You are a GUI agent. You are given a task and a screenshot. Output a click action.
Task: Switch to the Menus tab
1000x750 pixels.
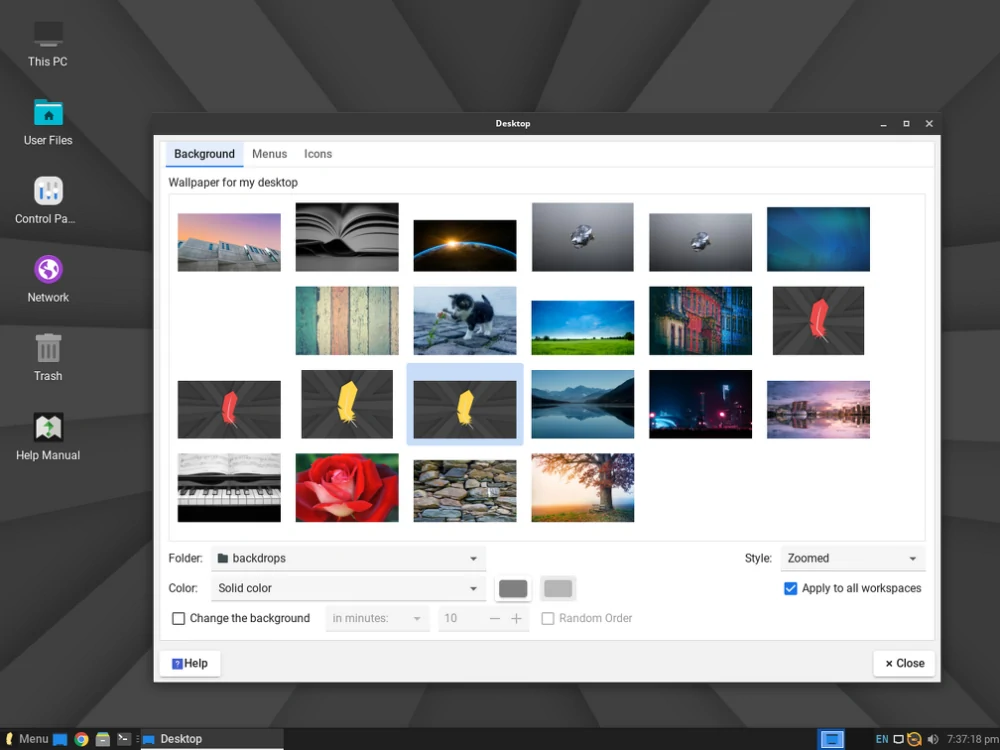pyautogui.click(x=269, y=154)
